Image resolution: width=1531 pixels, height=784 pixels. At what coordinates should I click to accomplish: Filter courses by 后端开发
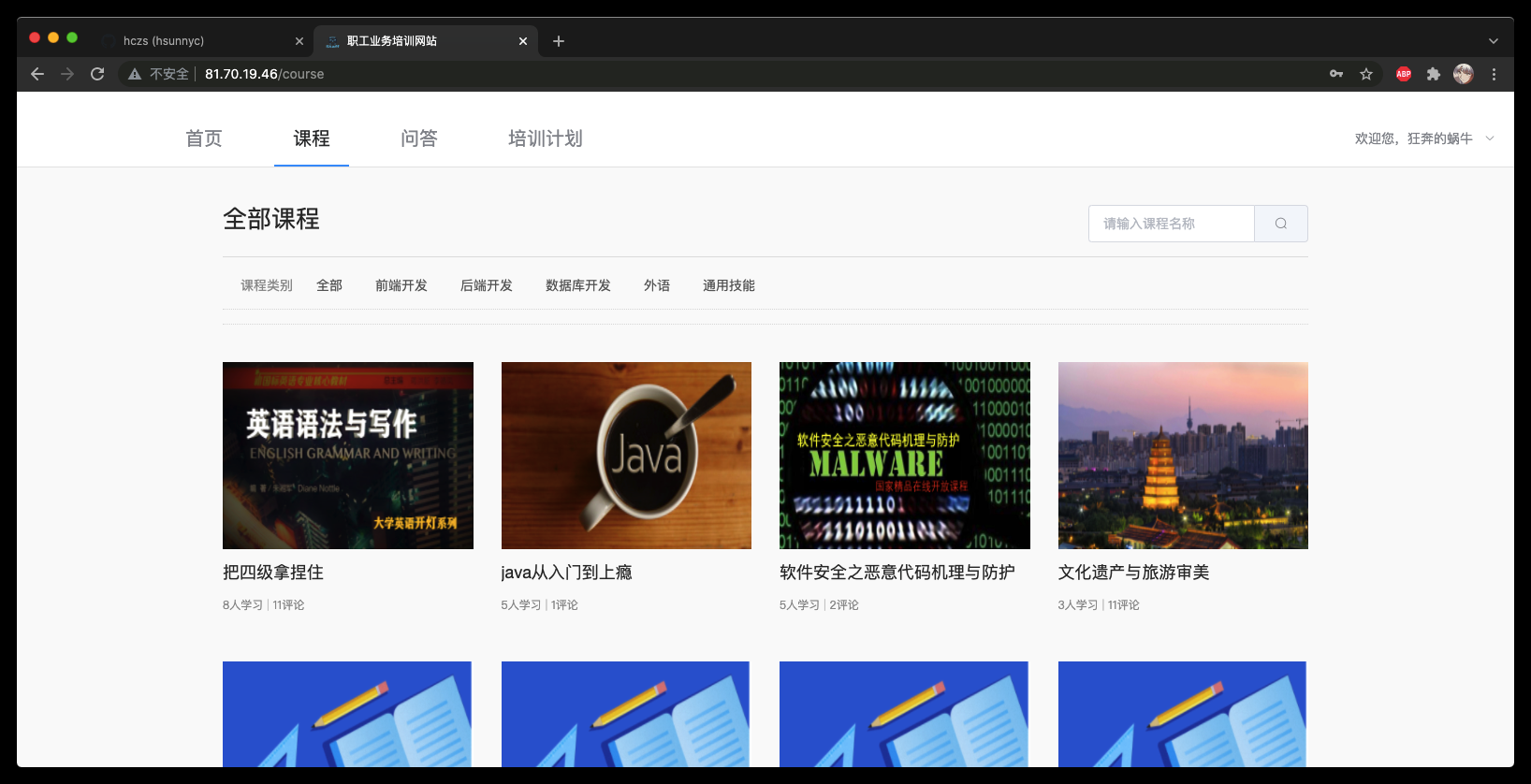tap(487, 285)
